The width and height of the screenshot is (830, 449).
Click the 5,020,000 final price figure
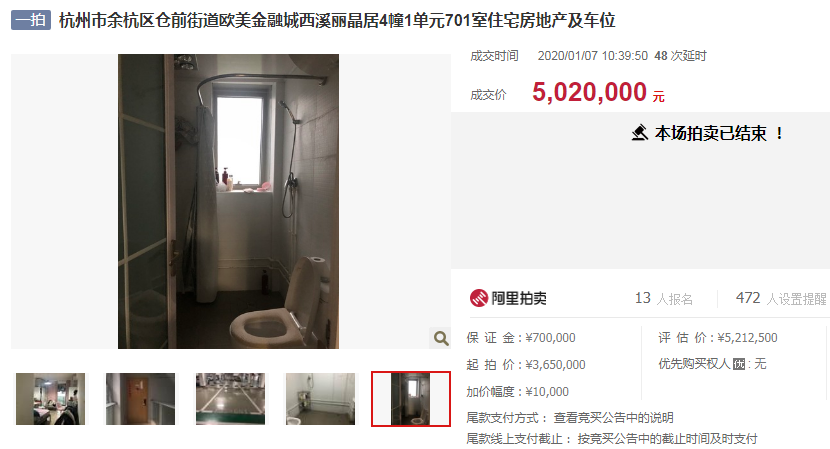[590, 92]
